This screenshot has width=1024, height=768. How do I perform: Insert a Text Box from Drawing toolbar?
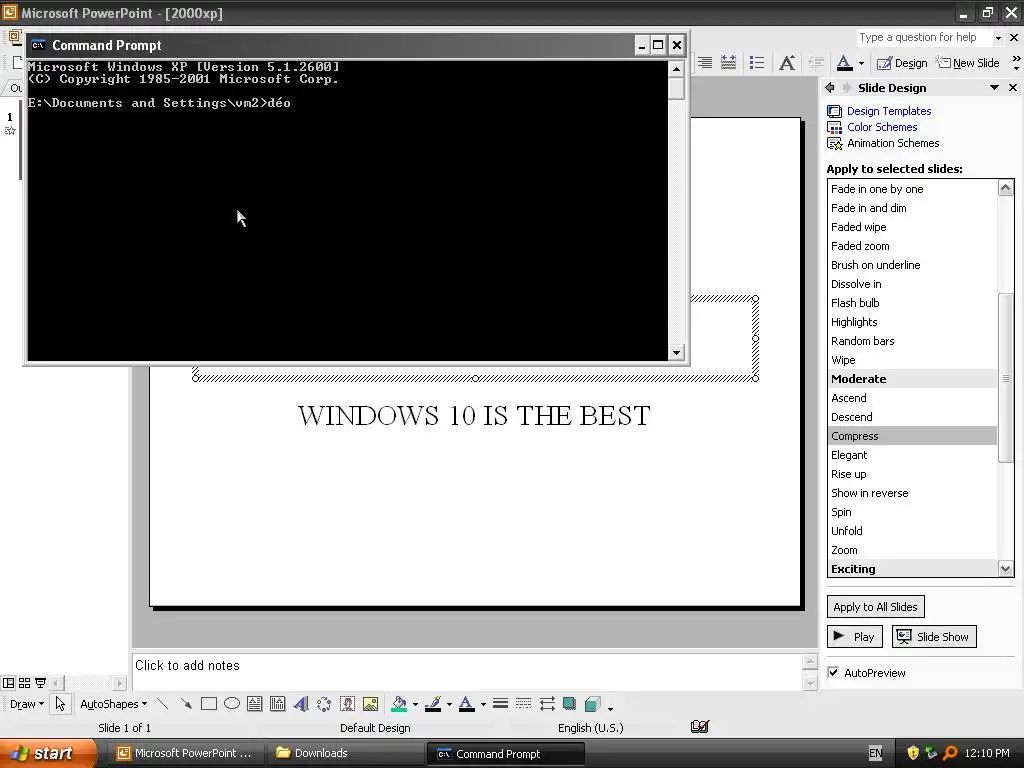click(255, 704)
